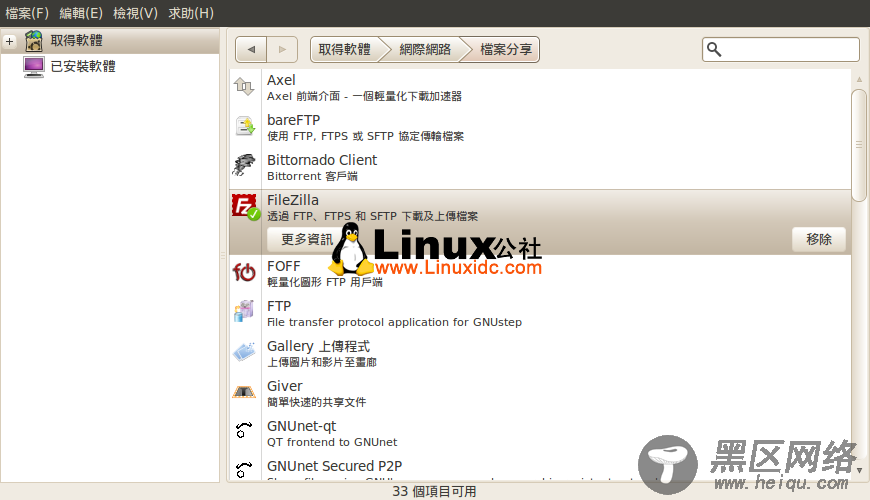
Task: Click the Bittornado Client icon
Action: 244,165
